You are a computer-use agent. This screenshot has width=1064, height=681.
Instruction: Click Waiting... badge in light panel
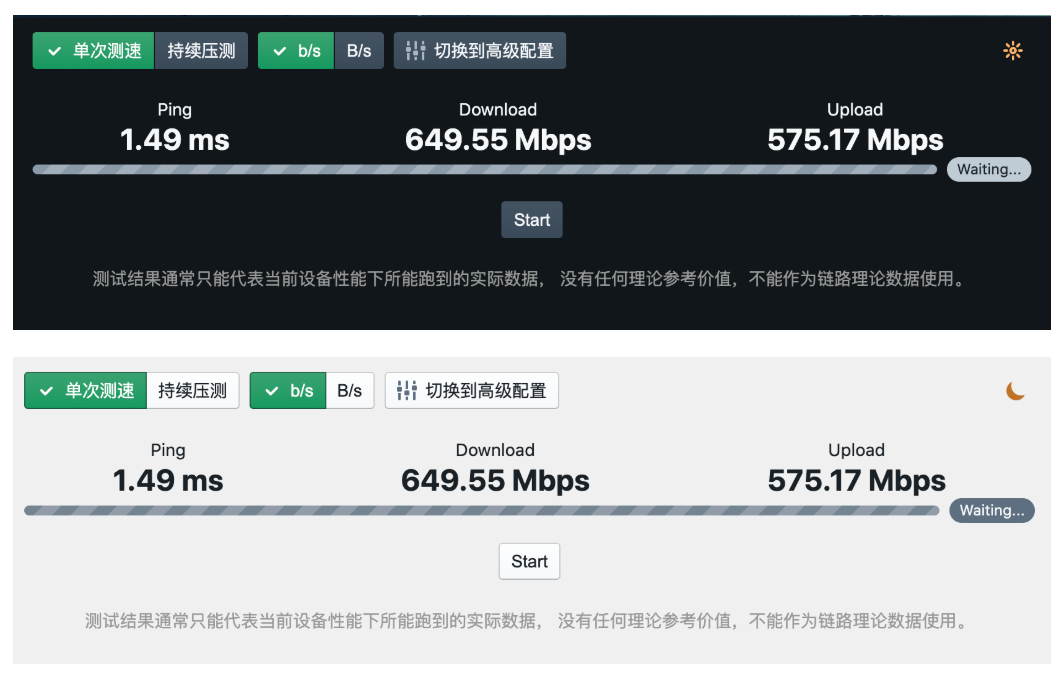(x=991, y=511)
